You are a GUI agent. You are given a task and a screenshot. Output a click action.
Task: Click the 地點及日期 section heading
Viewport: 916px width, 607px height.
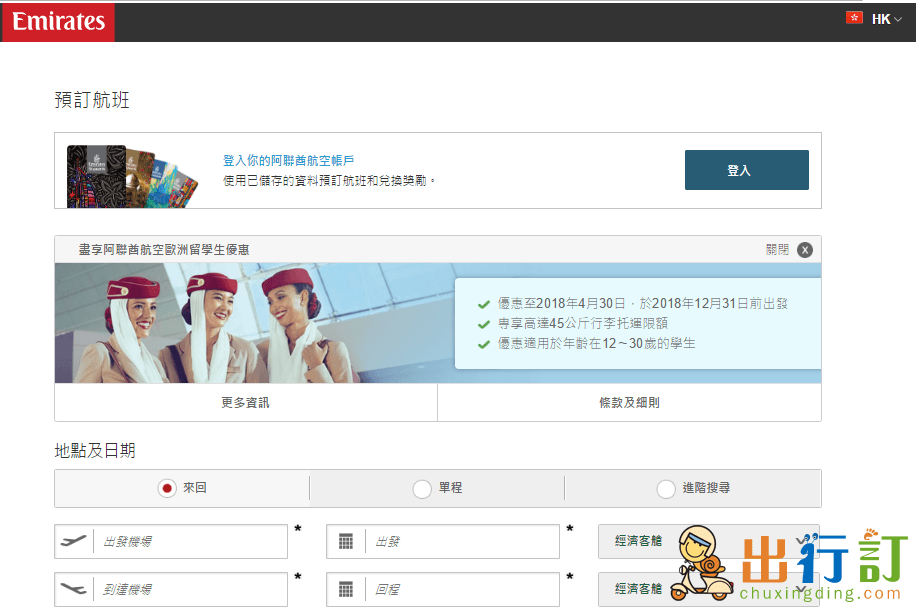point(95,450)
